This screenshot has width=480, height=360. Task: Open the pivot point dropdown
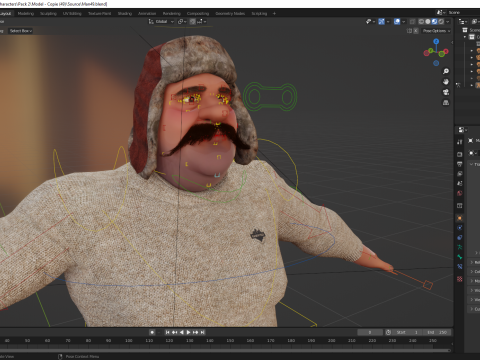pos(182,22)
